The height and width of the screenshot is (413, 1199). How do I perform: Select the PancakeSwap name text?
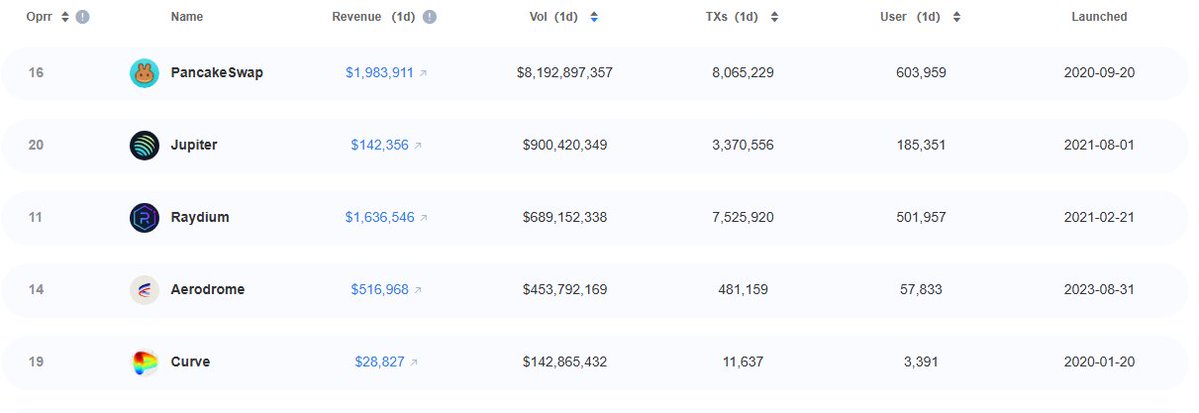point(216,73)
